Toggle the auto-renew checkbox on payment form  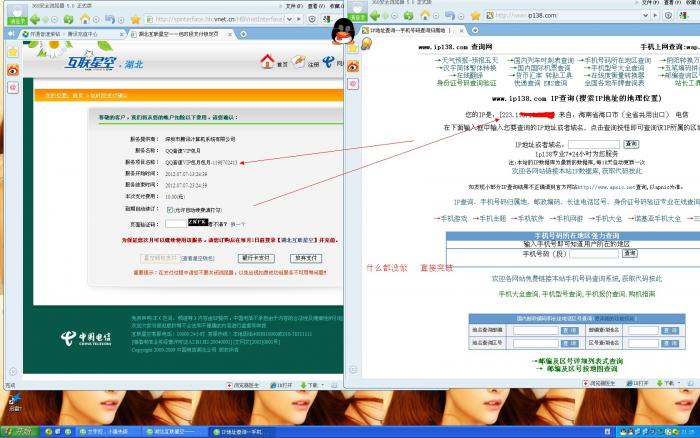[x=170, y=209]
